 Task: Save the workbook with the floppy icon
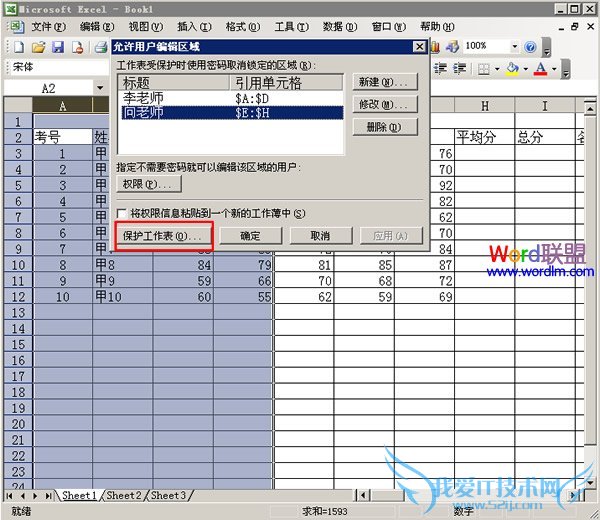[58, 47]
